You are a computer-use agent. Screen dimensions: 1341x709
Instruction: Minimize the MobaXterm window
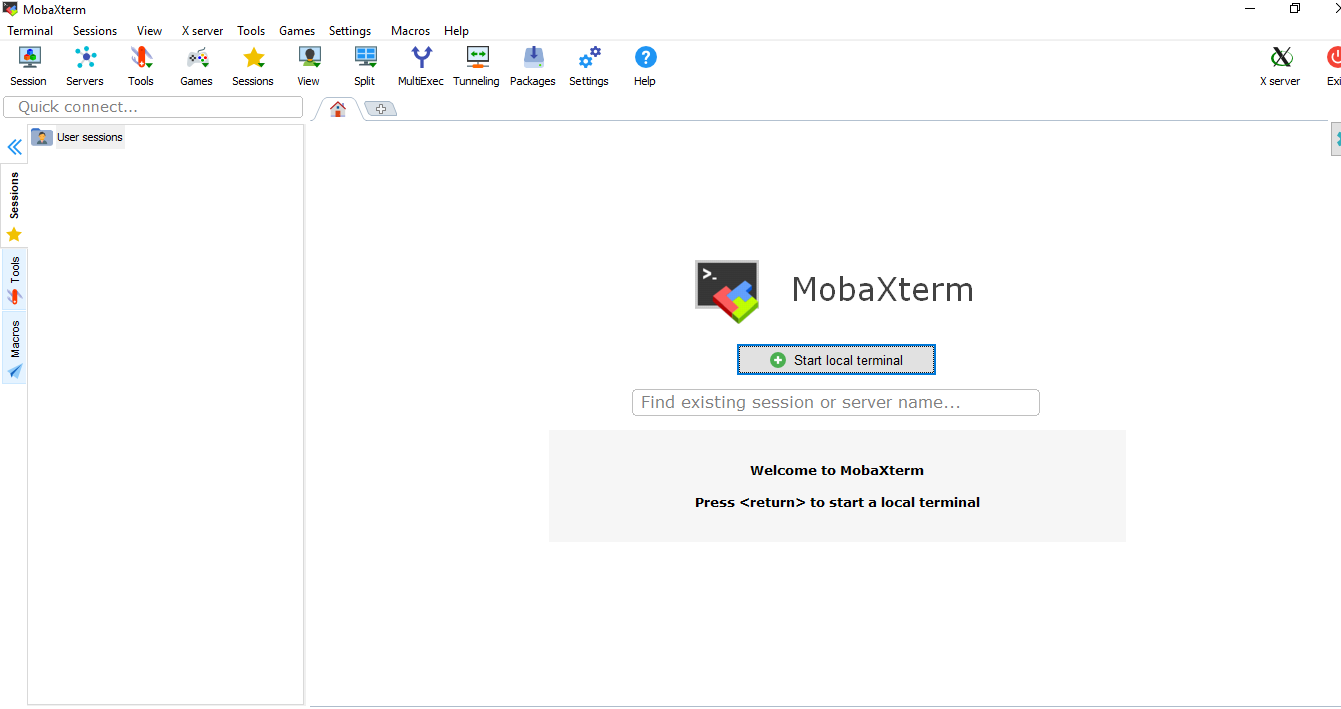pos(1250,8)
